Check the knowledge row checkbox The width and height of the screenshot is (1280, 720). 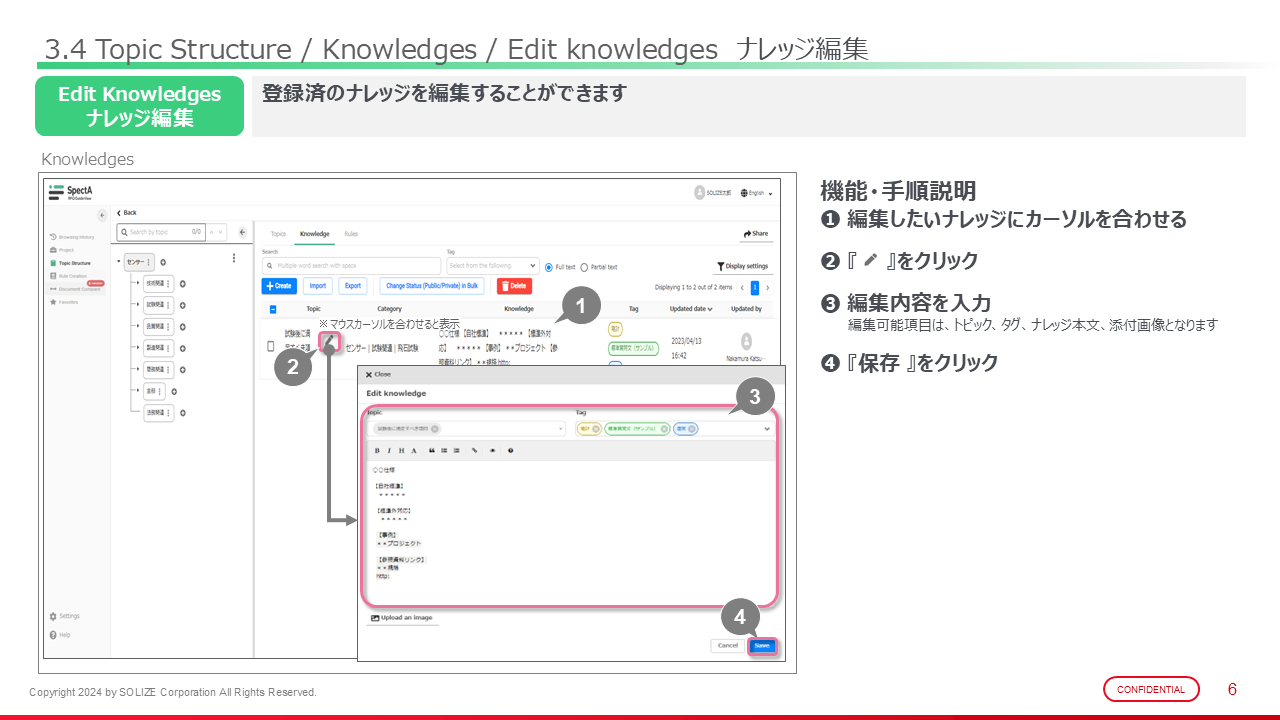[270, 346]
